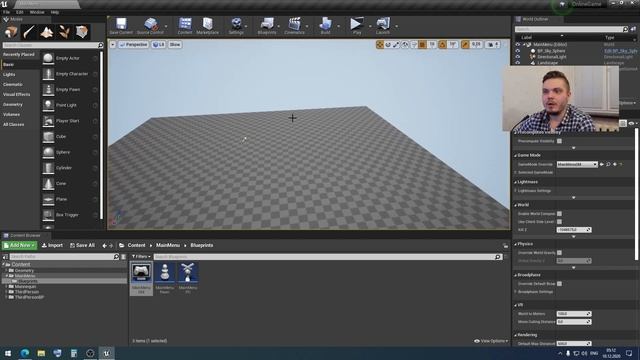The width and height of the screenshot is (640, 360).
Task: Click the Perspective viewport button
Action: coord(133,44)
